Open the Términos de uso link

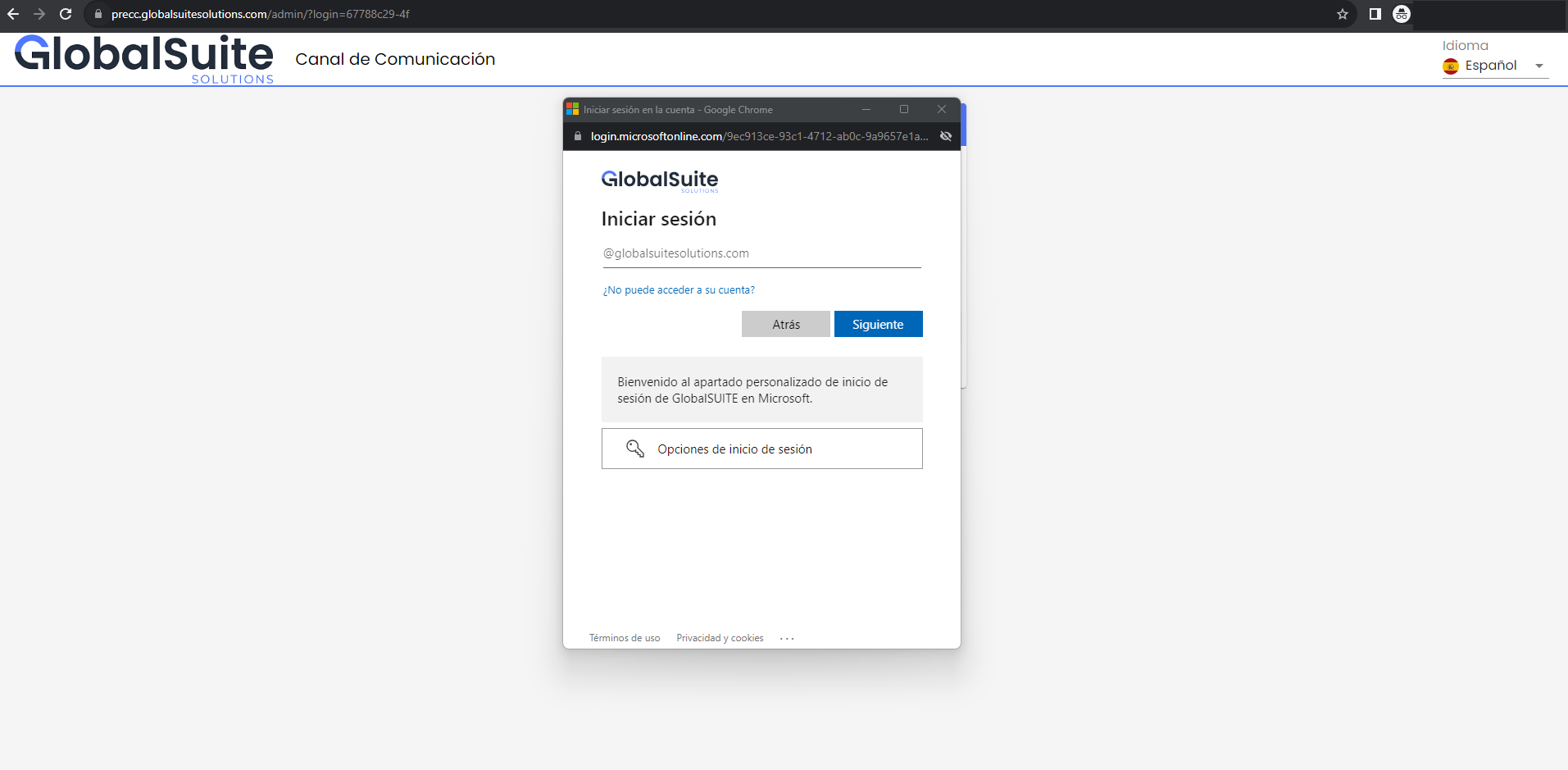click(624, 638)
